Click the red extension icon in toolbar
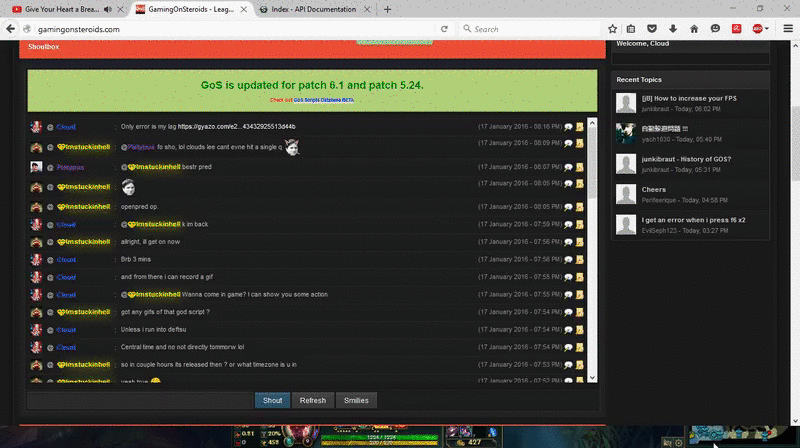 (736, 29)
